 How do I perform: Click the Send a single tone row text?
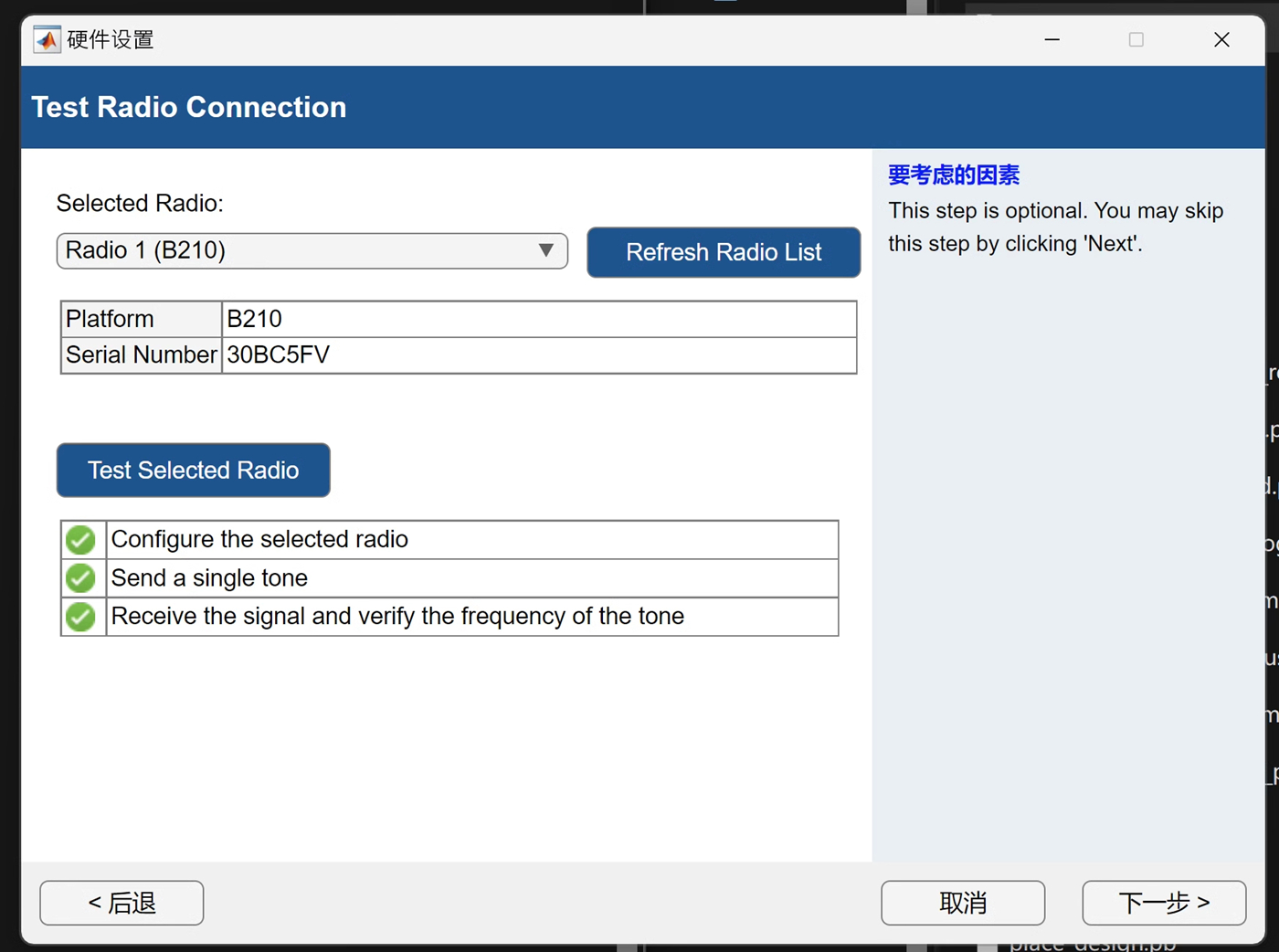click(210, 578)
